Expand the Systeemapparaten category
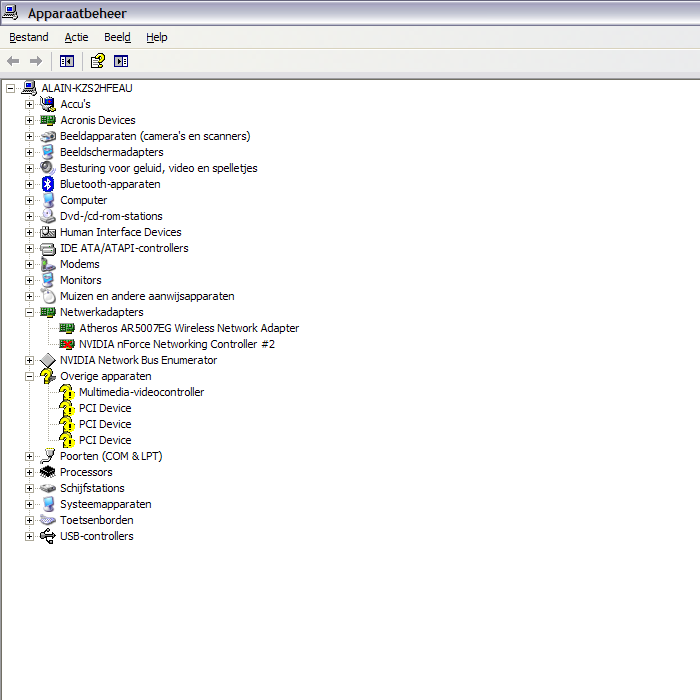This screenshot has height=700, width=700. 29,504
